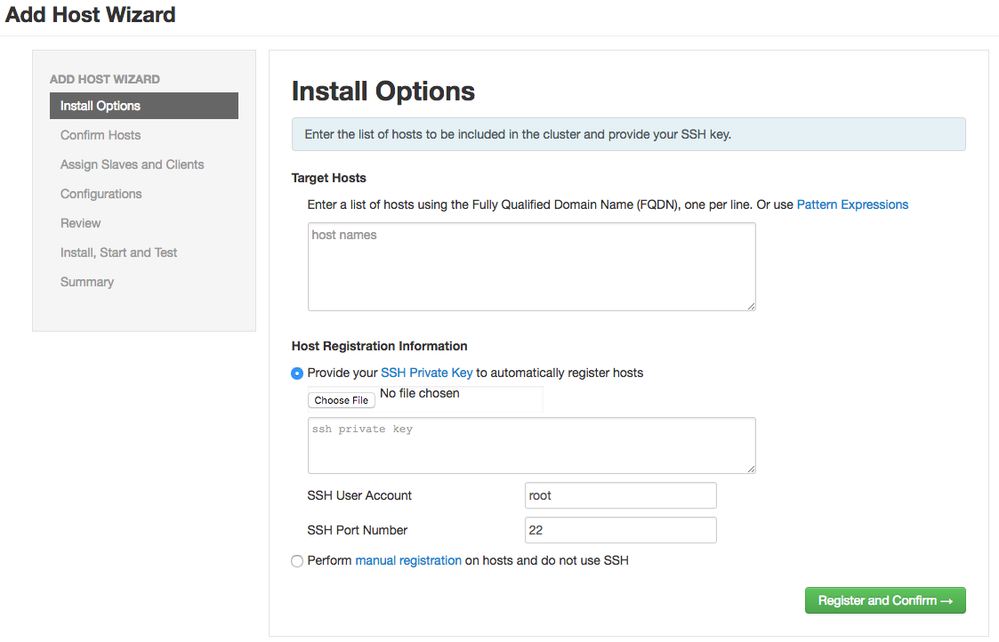Click the Choose File button

click(x=341, y=400)
